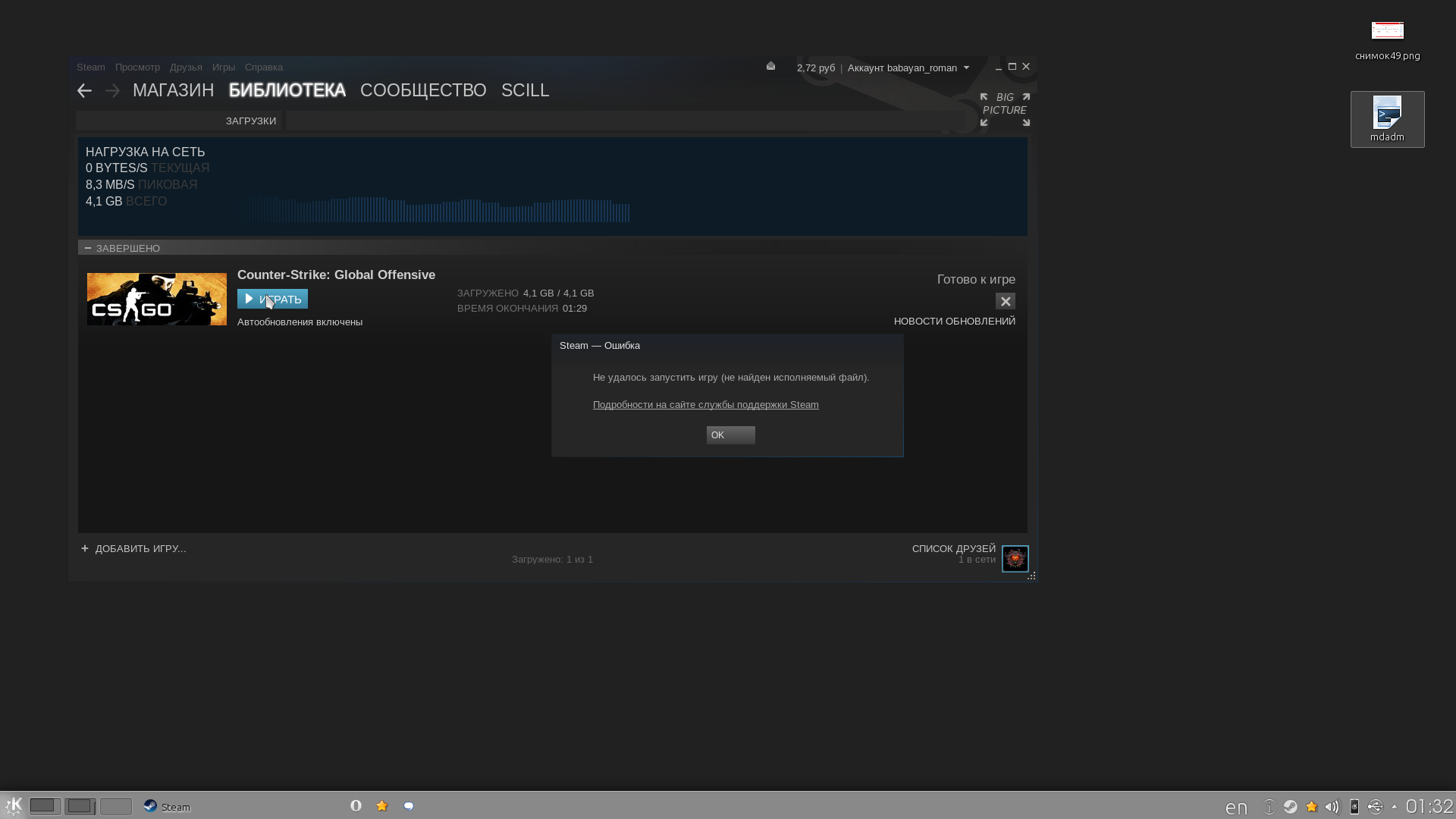Open the friends avatar thumbnail
Viewport: 1456px width, 819px height.
click(1015, 559)
